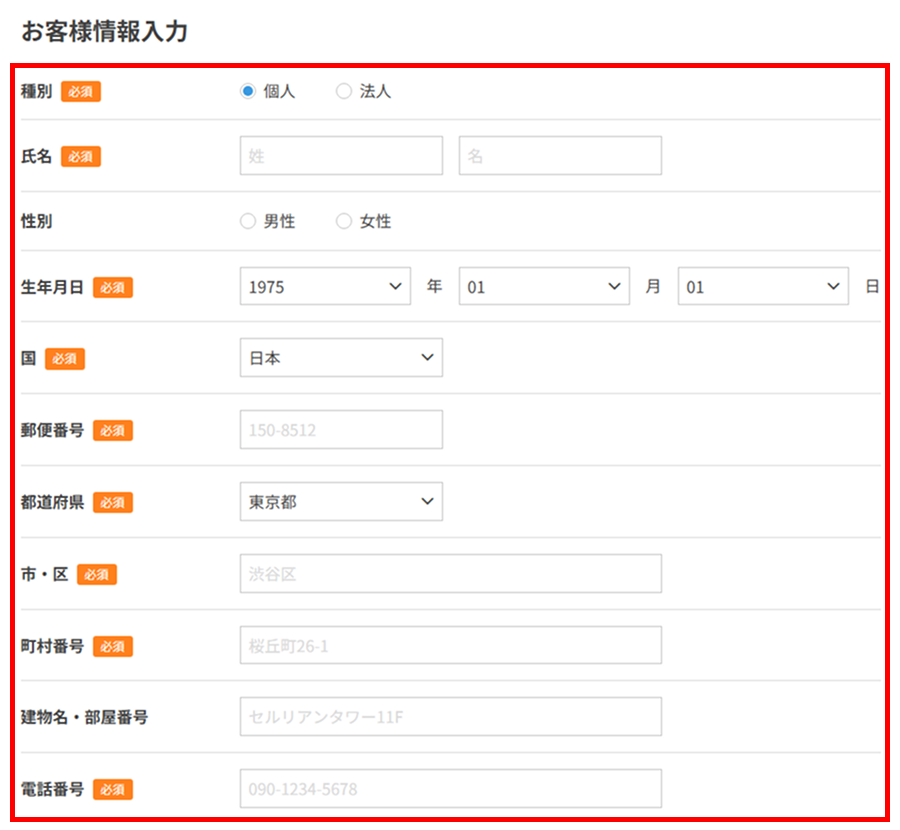The width and height of the screenshot is (900, 830).
Task: Choose 男性 for gender
Action: (x=248, y=222)
